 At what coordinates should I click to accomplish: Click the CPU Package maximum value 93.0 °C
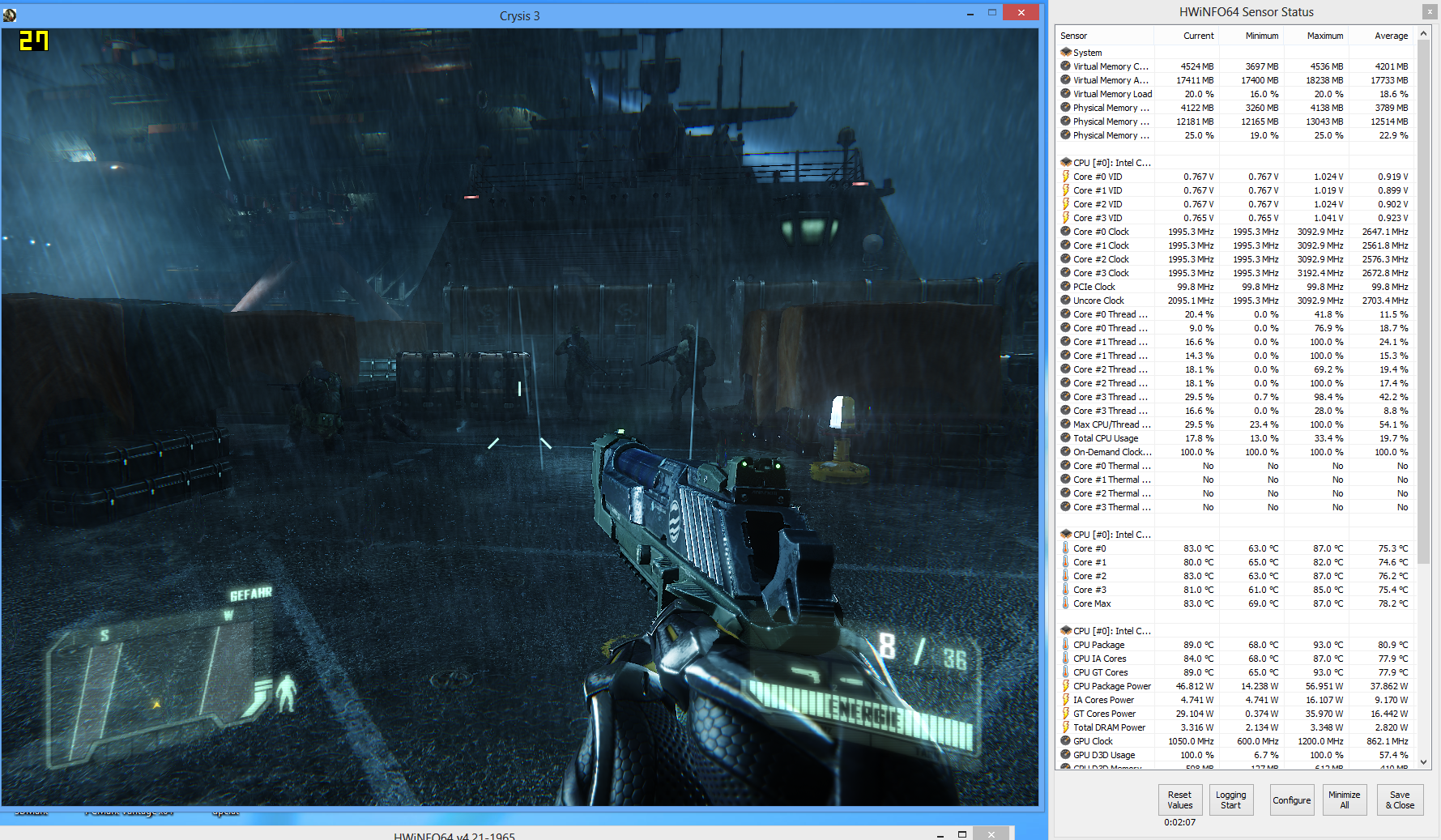tap(1328, 645)
